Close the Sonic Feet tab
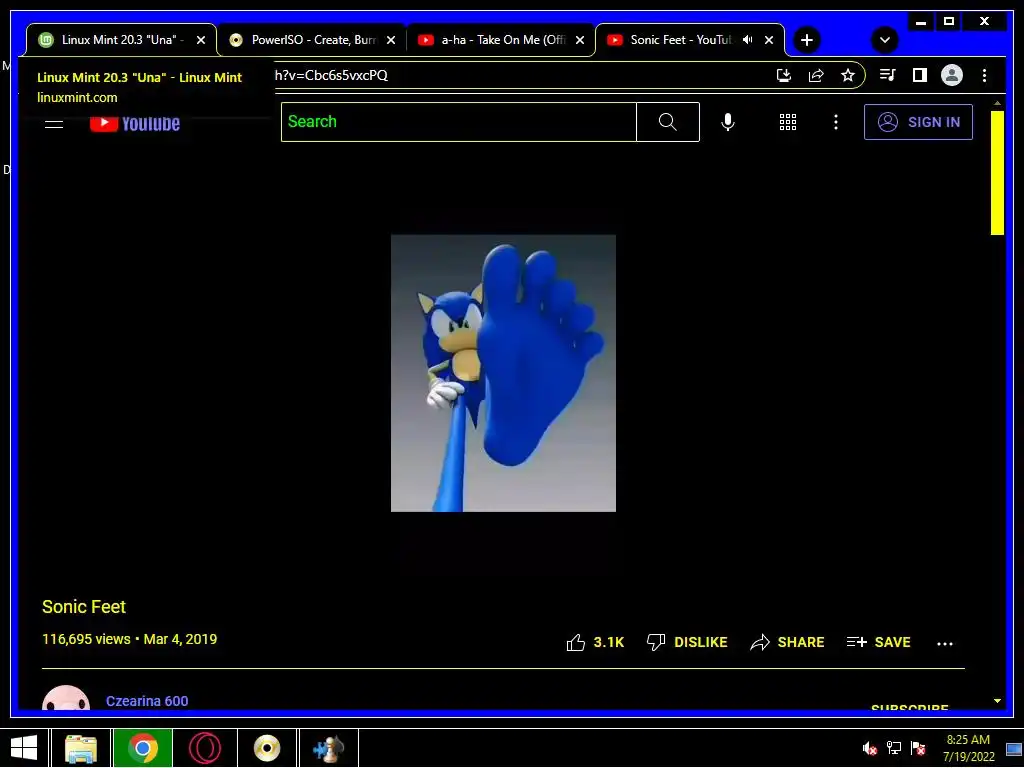Image resolution: width=1024 pixels, height=768 pixels. [769, 40]
